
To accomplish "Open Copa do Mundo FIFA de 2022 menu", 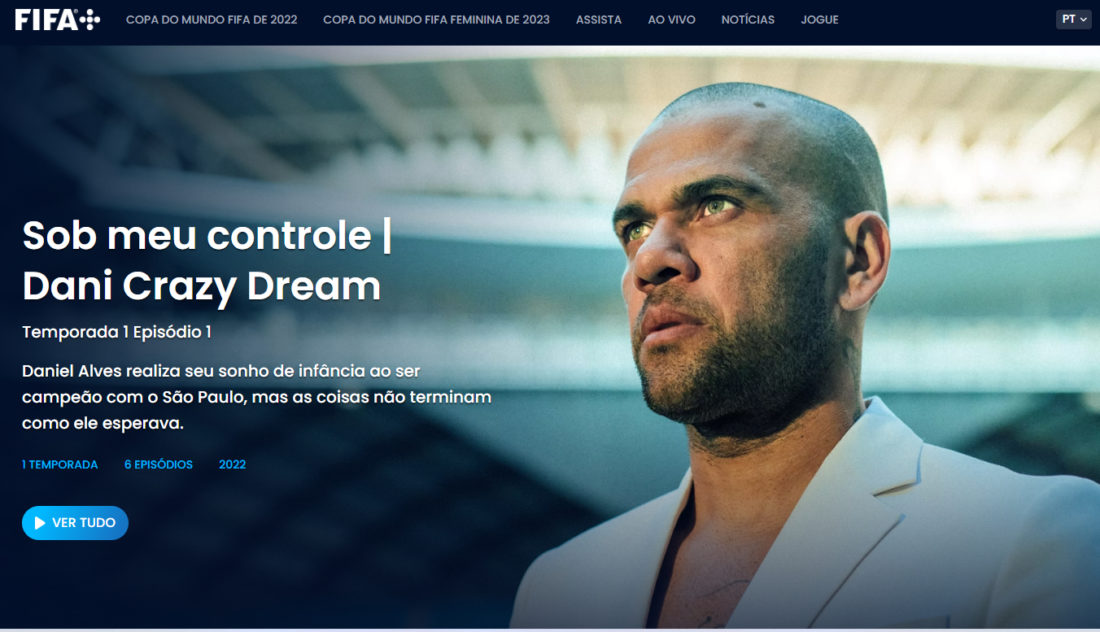I will pos(211,20).
